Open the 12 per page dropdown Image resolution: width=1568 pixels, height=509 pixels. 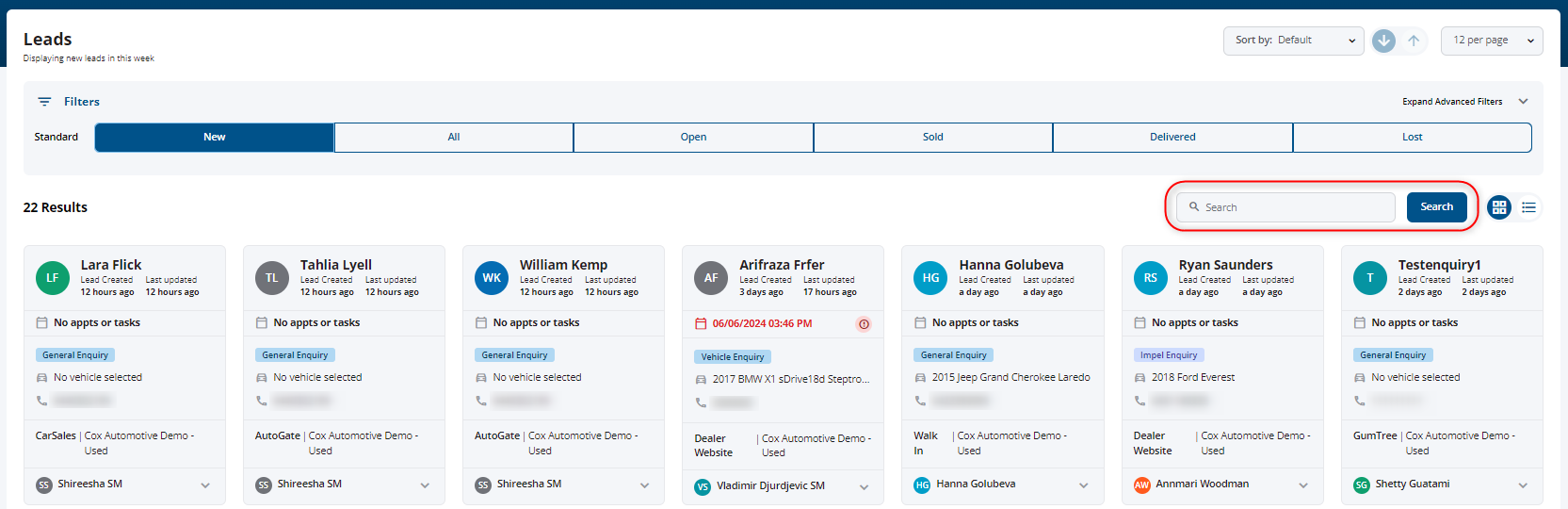pos(1492,41)
